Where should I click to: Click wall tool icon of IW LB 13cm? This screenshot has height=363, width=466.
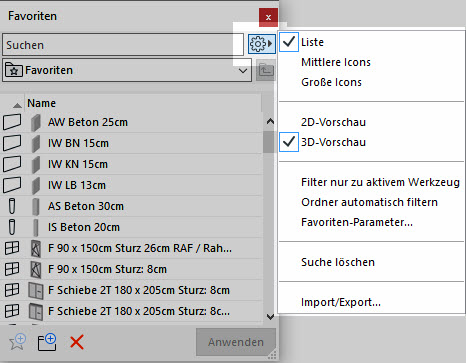(x=12, y=185)
